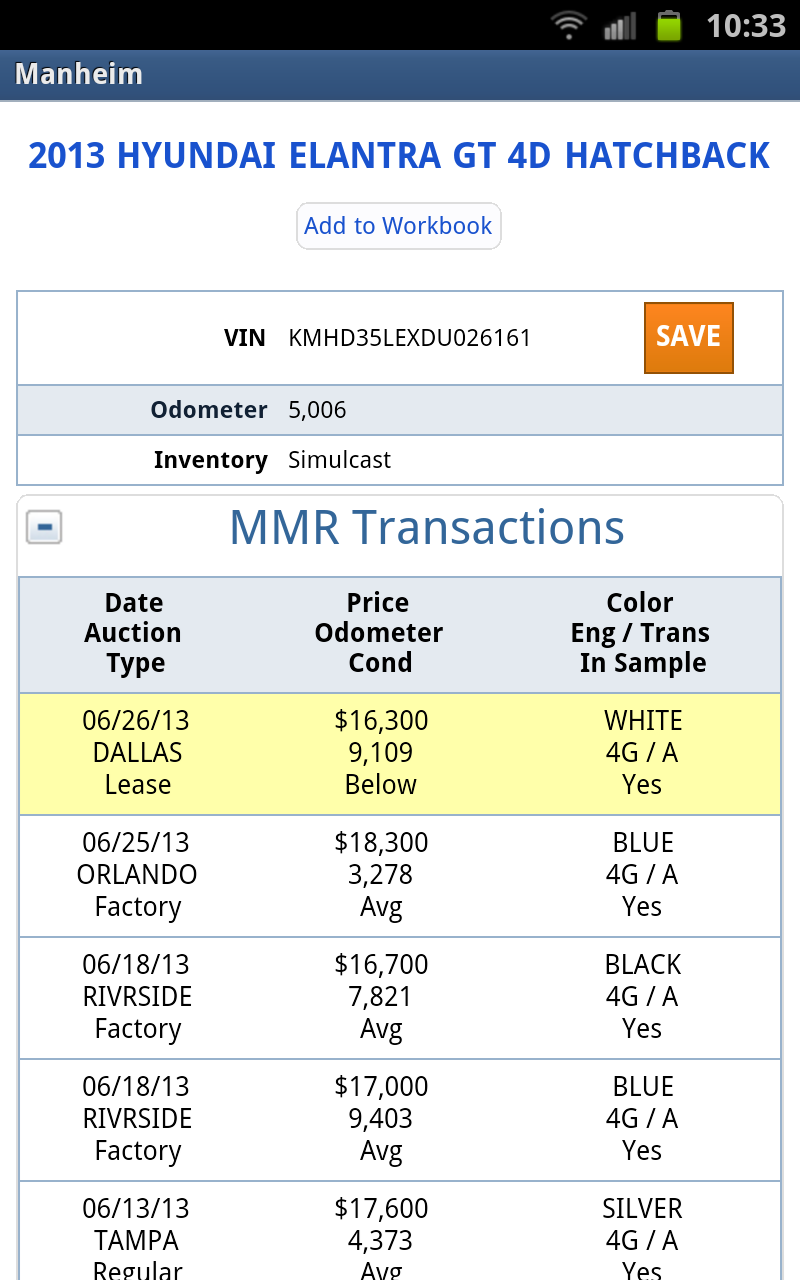This screenshot has width=800, height=1280.
Task: Select the 06/25/13 Orlando transaction row
Action: [x=399, y=875]
